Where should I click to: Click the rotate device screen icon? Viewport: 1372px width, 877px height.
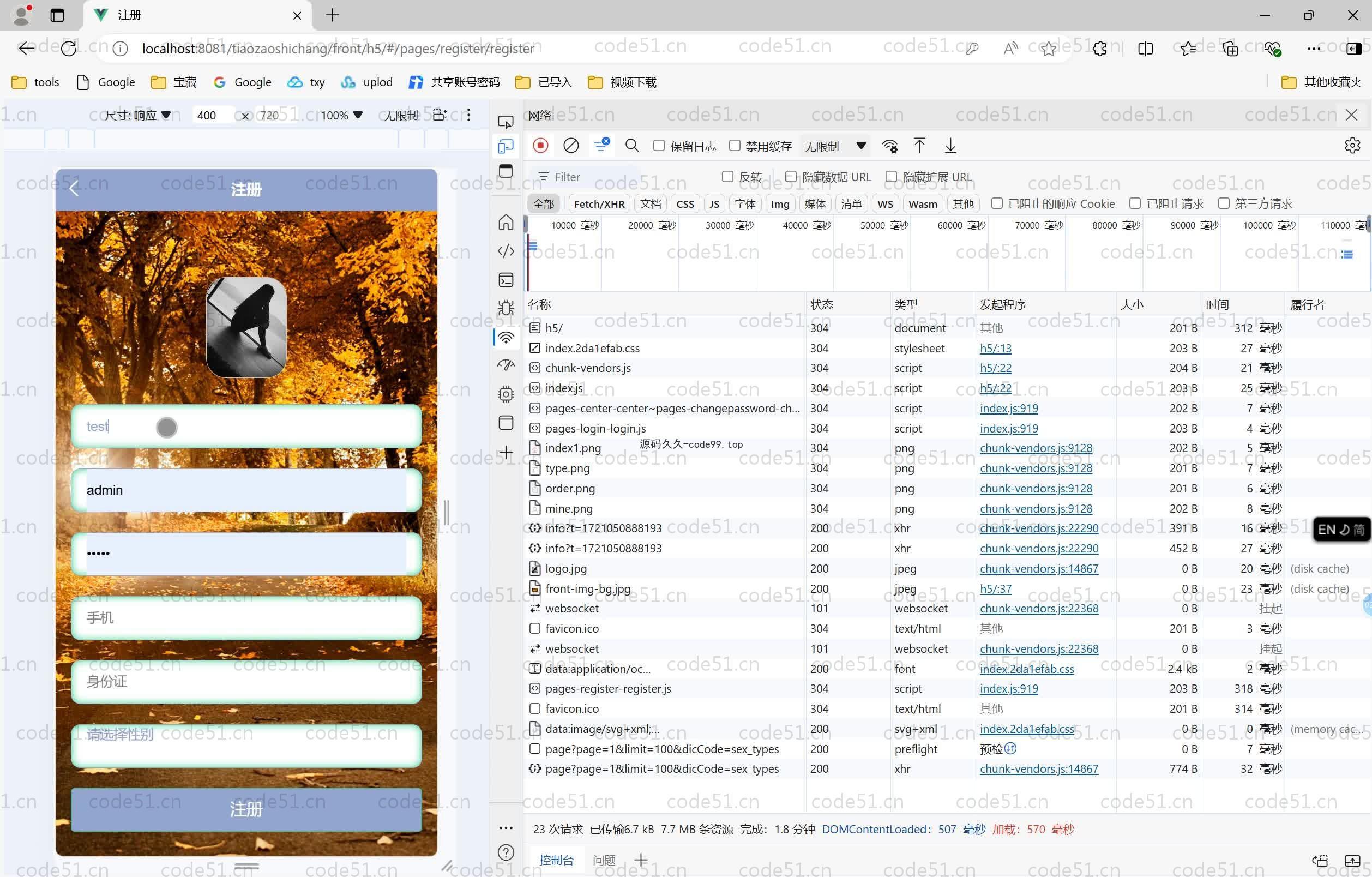[x=440, y=115]
